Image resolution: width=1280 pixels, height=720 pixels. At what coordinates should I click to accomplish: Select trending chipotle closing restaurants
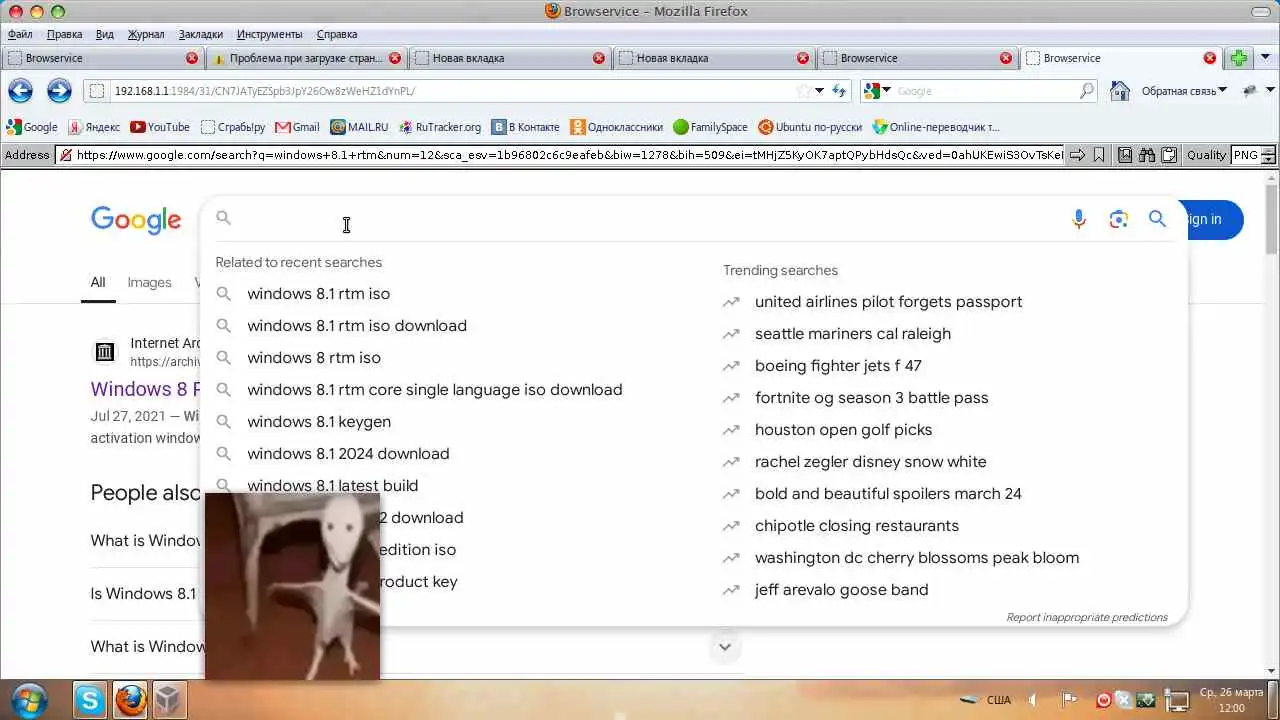click(x=856, y=526)
